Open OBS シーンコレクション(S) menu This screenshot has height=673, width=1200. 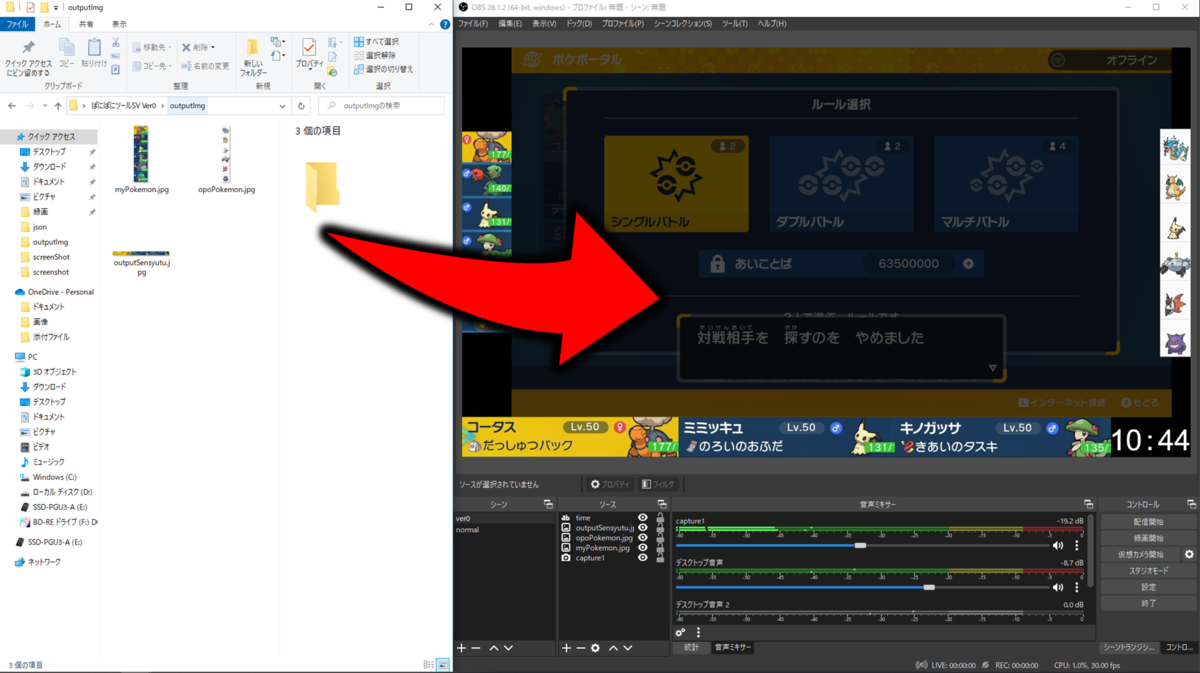[x=682, y=24]
